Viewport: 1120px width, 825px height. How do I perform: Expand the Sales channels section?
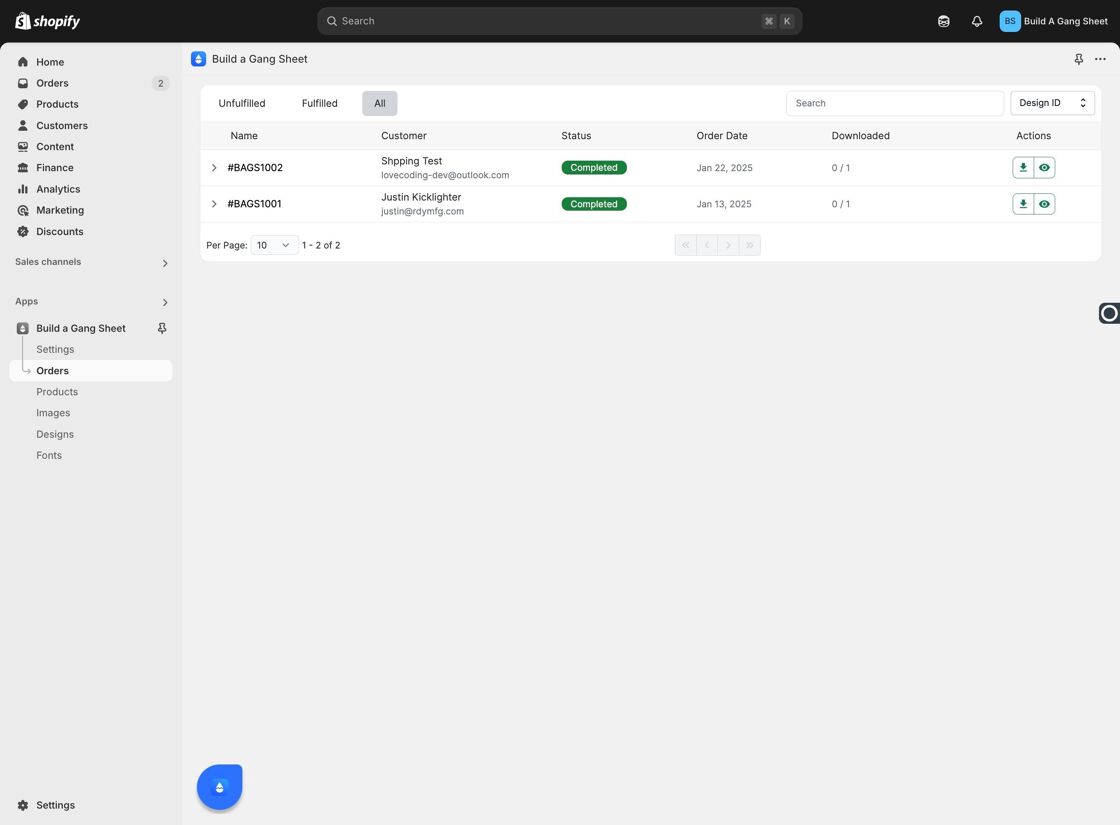[165, 263]
